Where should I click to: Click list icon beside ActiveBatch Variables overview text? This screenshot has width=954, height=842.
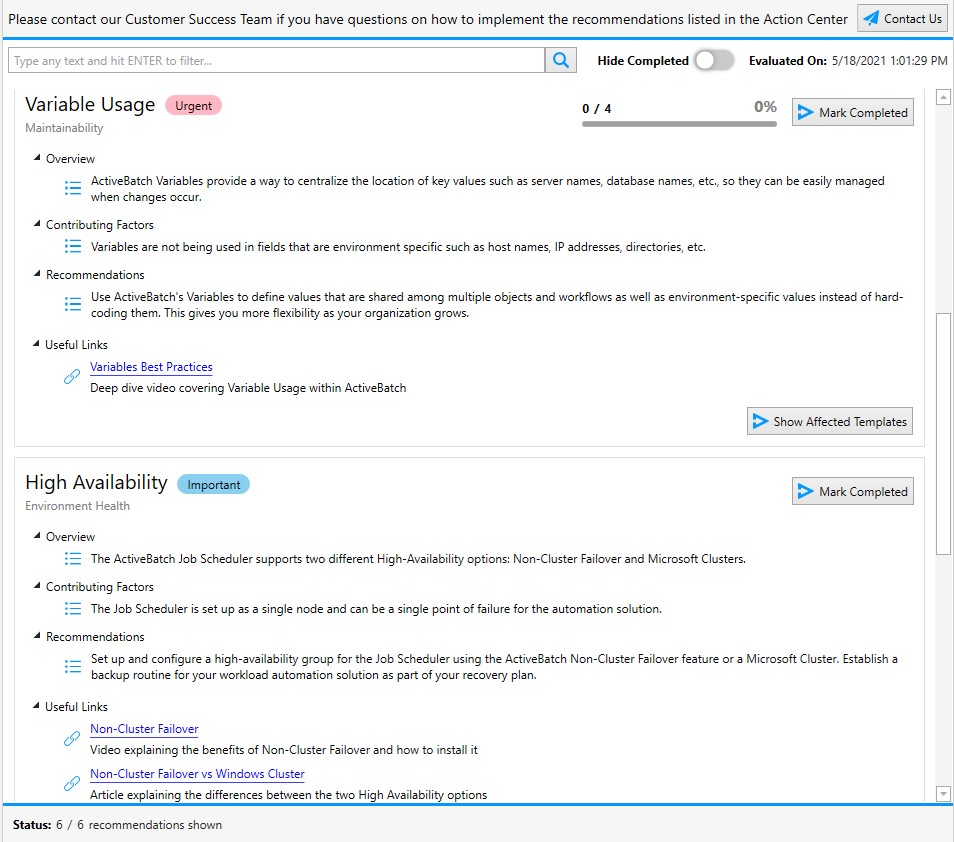coord(73,188)
